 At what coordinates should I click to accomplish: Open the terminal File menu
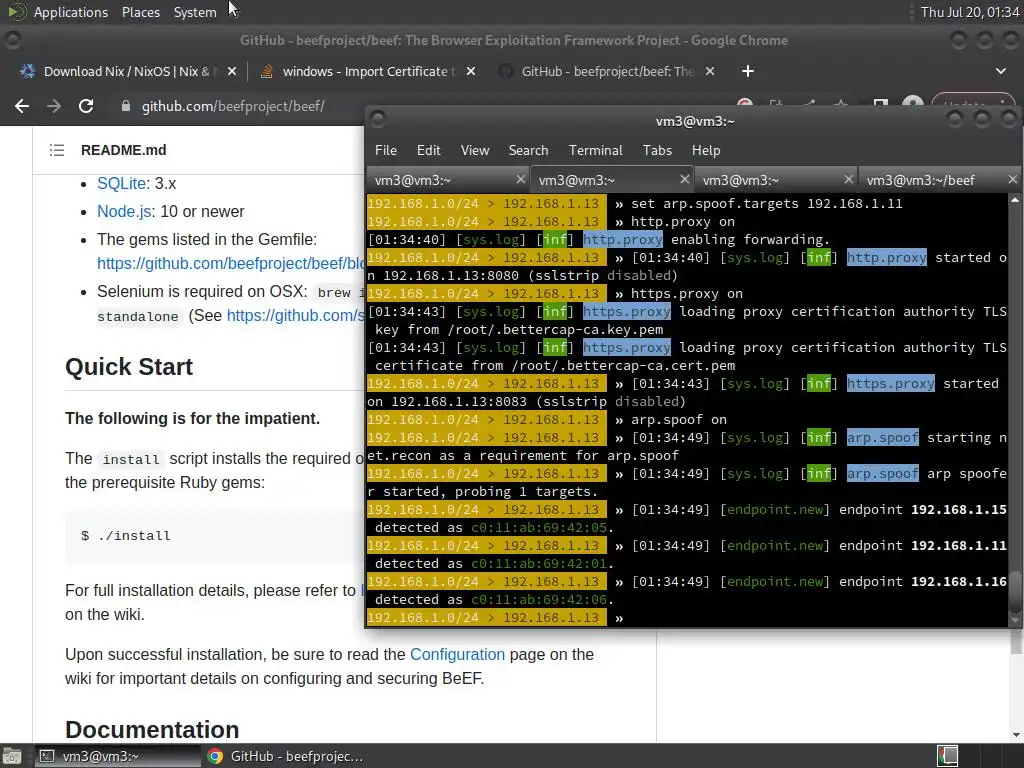pos(386,150)
